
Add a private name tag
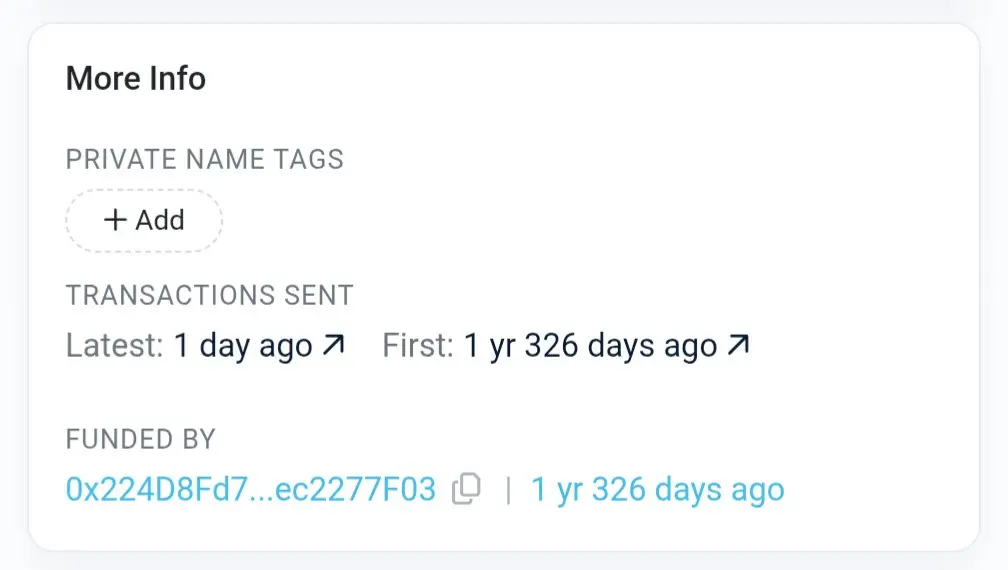click(144, 220)
